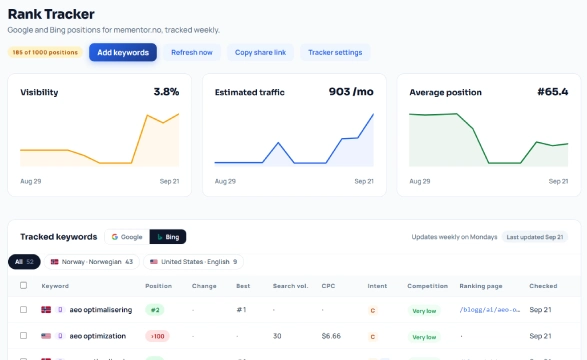Screen dimensions: 587x360
Task: Sort by the Best column header
Action: [x=243, y=286]
